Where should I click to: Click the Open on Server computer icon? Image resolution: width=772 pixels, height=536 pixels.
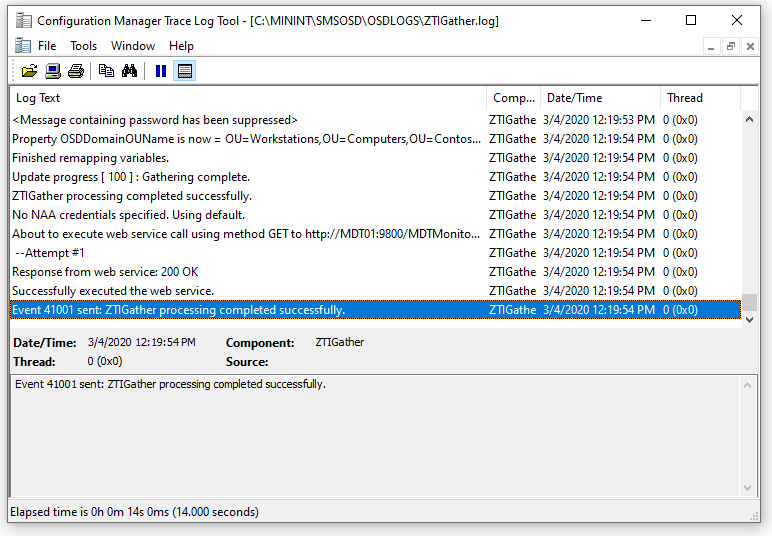pyautogui.click(x=53, y=71)
